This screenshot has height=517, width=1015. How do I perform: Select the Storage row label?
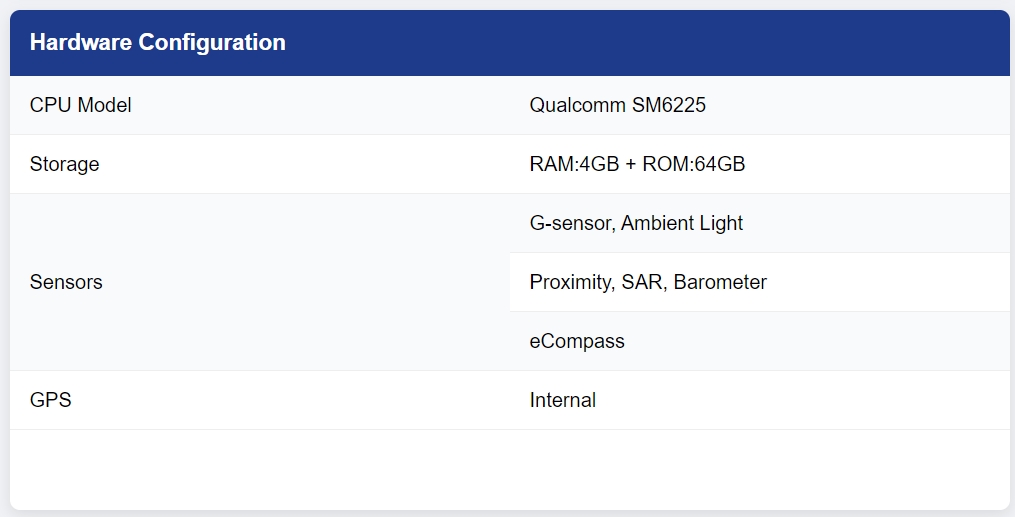(64, 164)
